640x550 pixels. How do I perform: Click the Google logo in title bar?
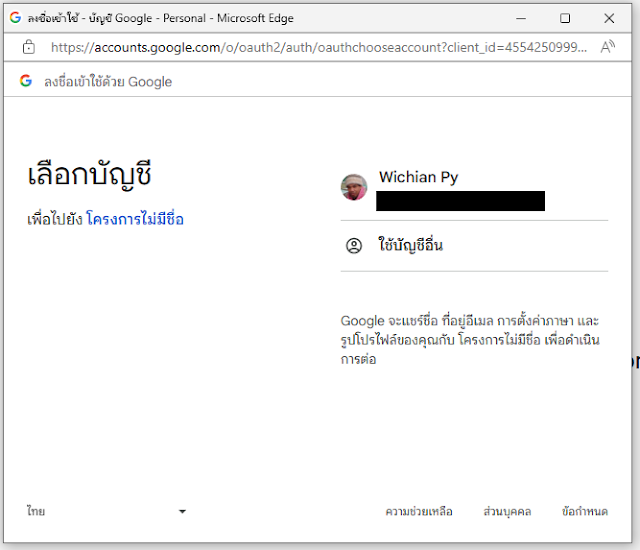click(x=15, y=18)
